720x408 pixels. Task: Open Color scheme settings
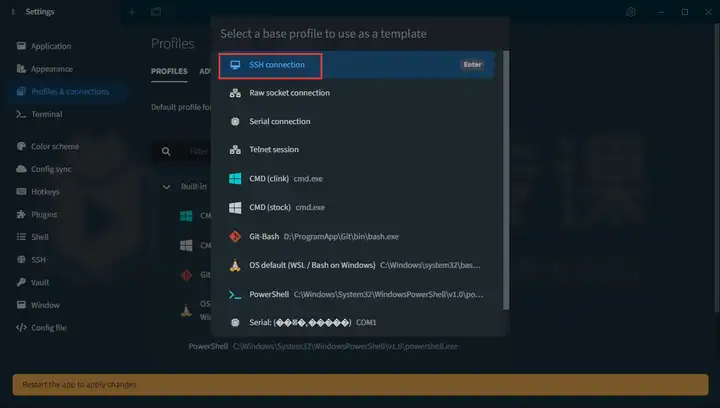tap(68, 146)
